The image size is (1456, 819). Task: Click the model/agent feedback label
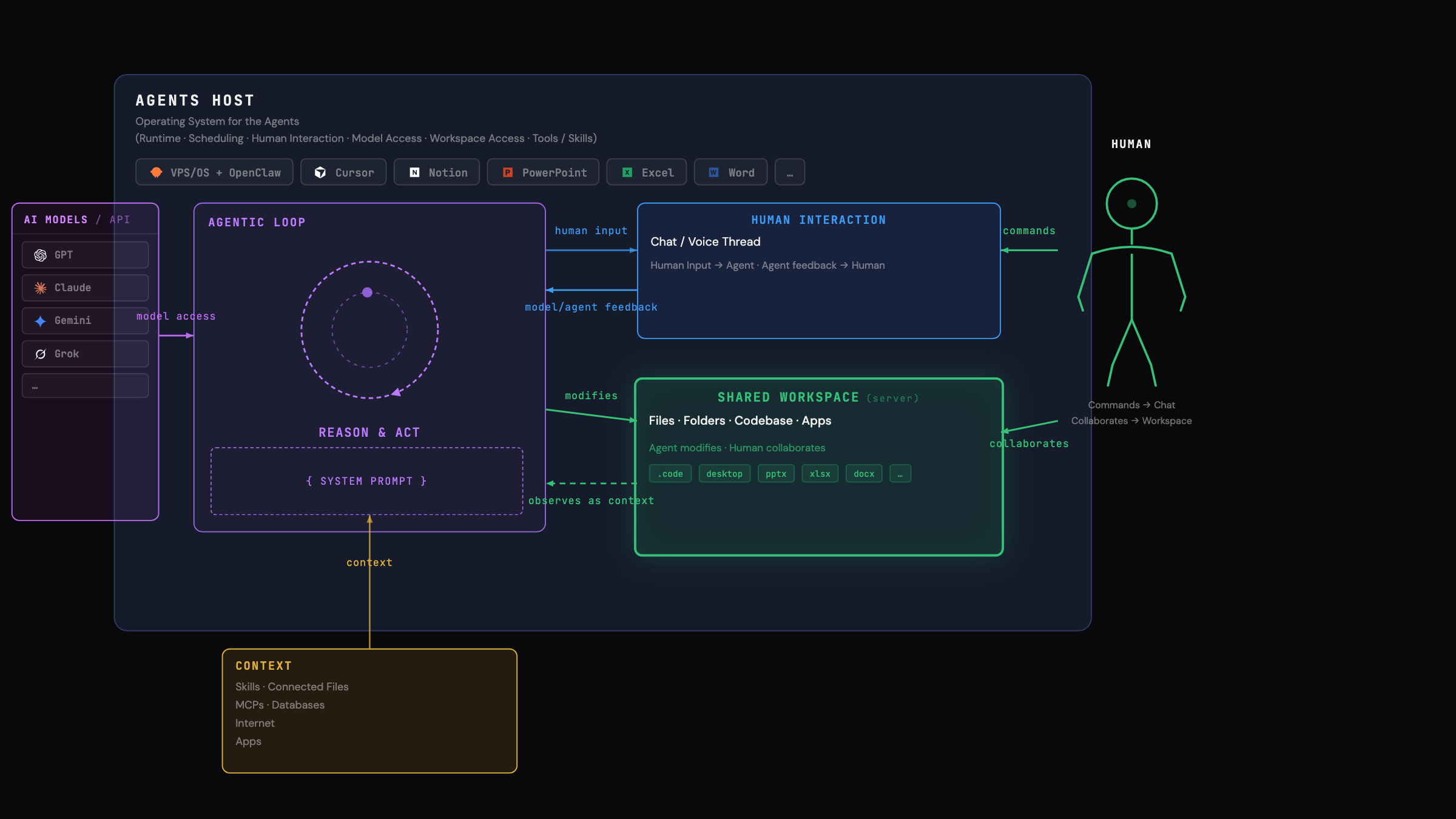[x=591, y=307]
